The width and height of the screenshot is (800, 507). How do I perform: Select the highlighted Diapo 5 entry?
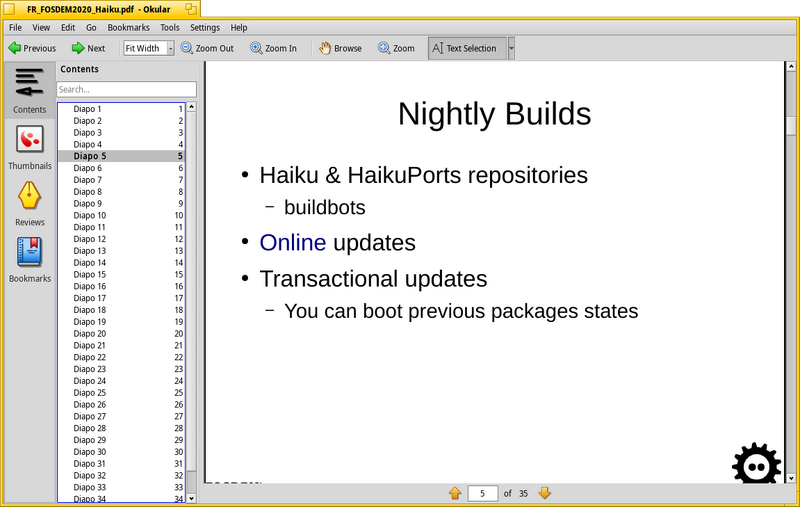click(x=121, y=156)
